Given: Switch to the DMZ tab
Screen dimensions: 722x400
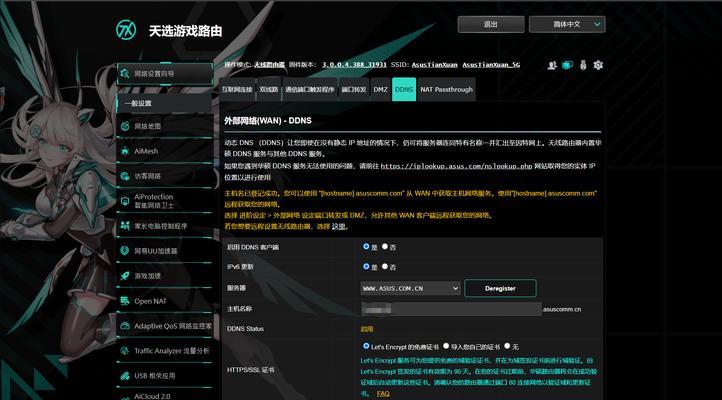Looking at the screenshot, I should [x=380, y=89].
